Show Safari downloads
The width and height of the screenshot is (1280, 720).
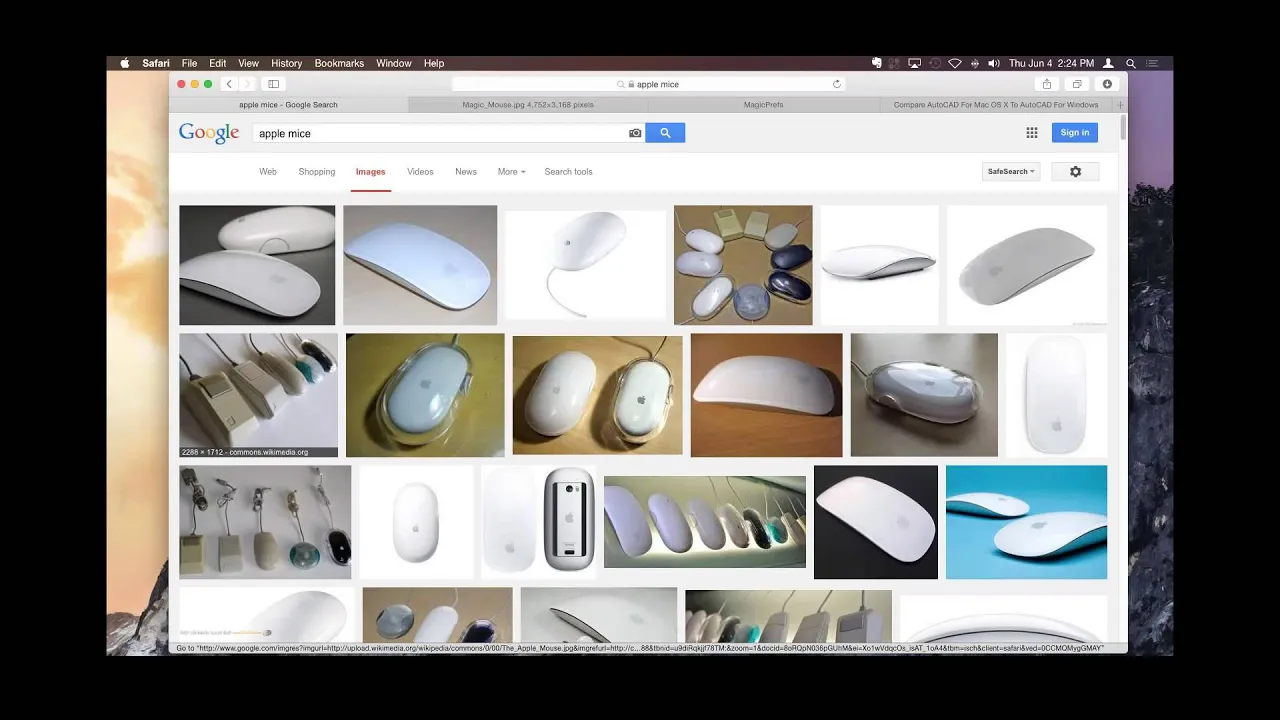click(x=1107, y=84)
